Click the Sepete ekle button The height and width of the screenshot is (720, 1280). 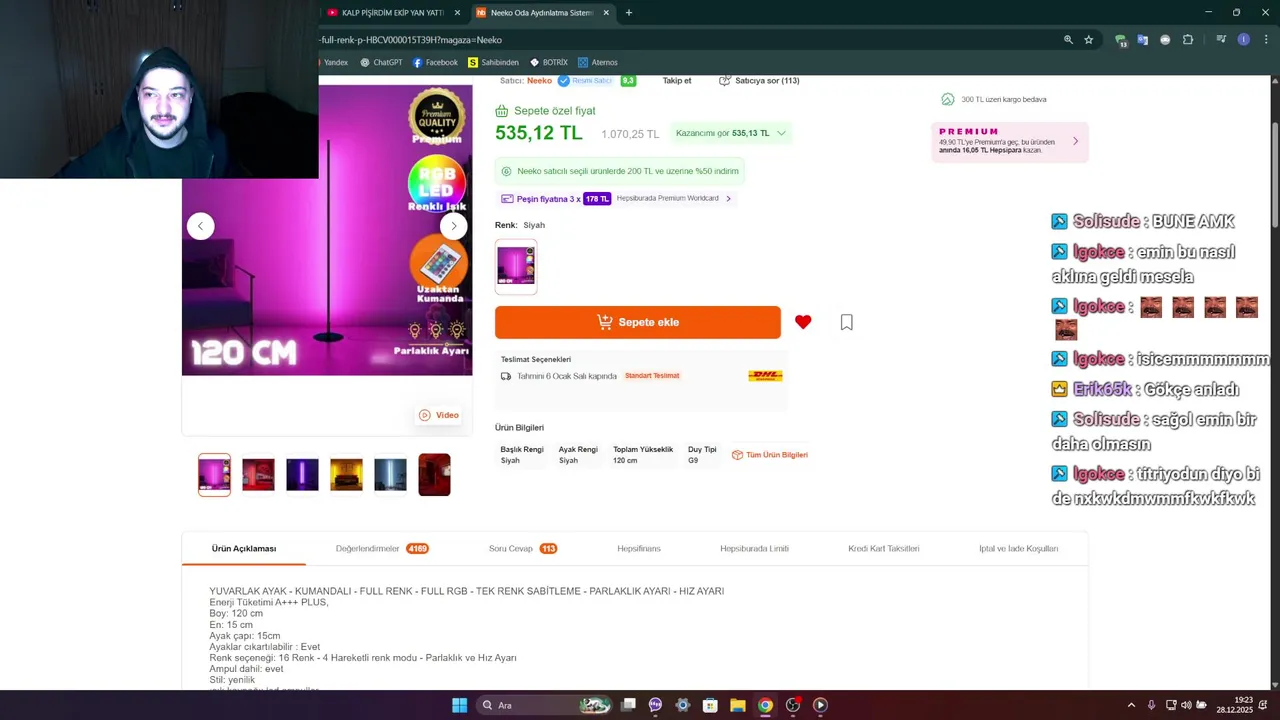tap(638, 322)
